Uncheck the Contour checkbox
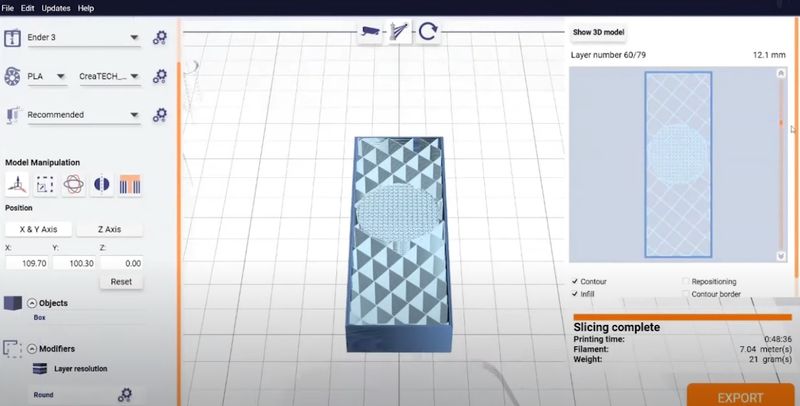The height and width of the screenshot is (406, 800). pos(575,281)
